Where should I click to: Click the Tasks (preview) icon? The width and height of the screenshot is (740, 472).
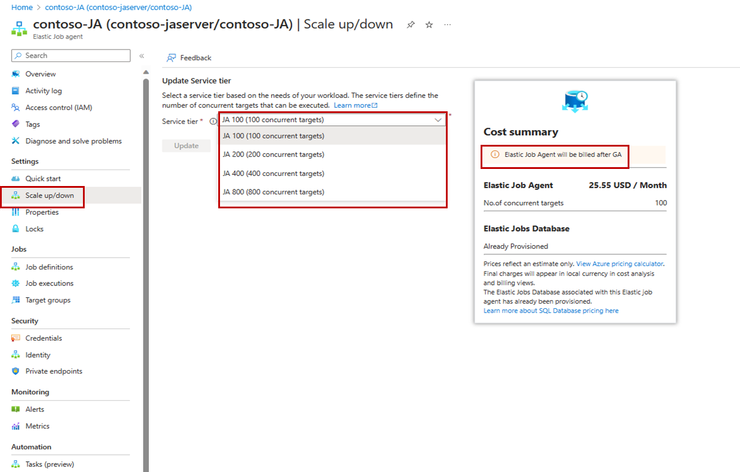click(x=16, y=464)
